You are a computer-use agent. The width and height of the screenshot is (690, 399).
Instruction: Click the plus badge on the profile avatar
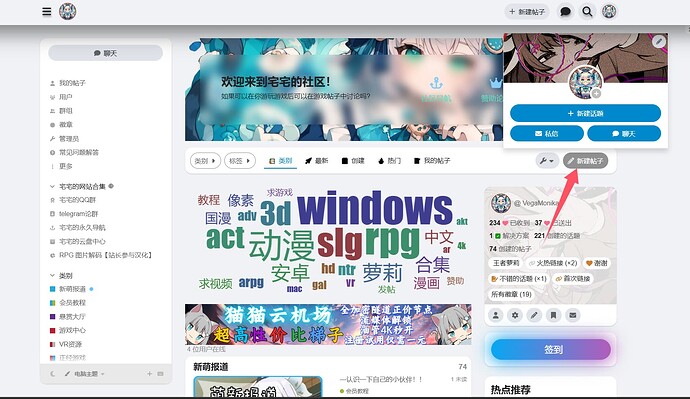[x=596, y=94]
